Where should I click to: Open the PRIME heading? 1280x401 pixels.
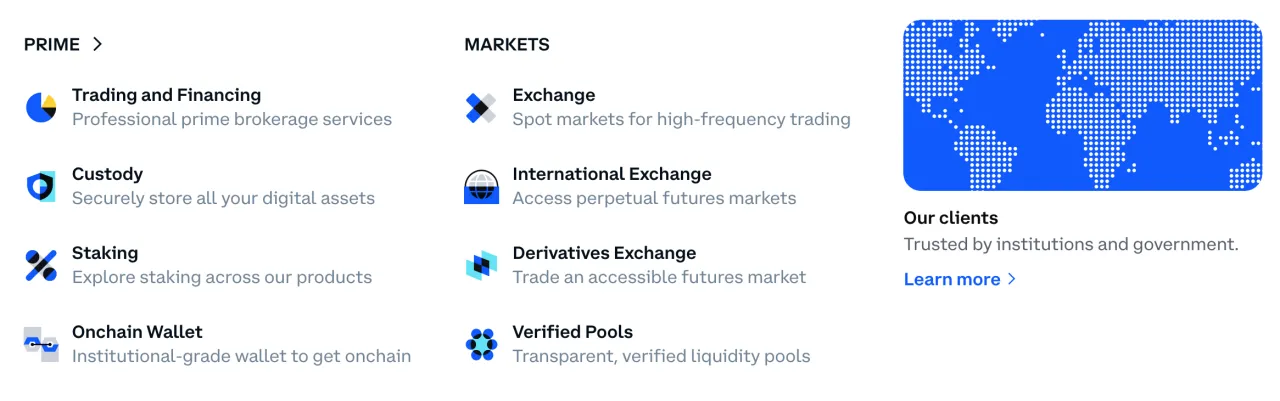point(52,44)
